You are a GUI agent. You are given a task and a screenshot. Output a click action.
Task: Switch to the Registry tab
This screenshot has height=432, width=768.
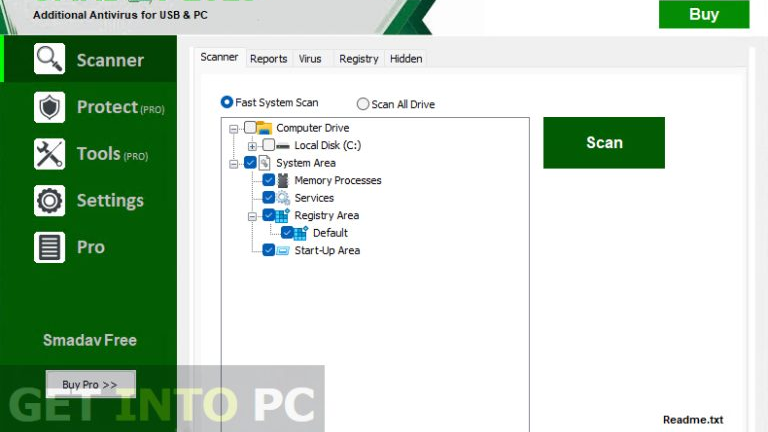tap(359, 59)
